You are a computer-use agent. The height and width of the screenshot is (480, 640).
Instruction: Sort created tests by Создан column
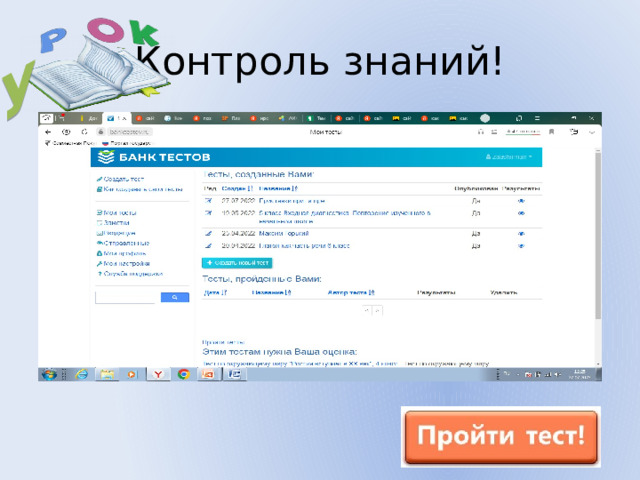(238, 189)
